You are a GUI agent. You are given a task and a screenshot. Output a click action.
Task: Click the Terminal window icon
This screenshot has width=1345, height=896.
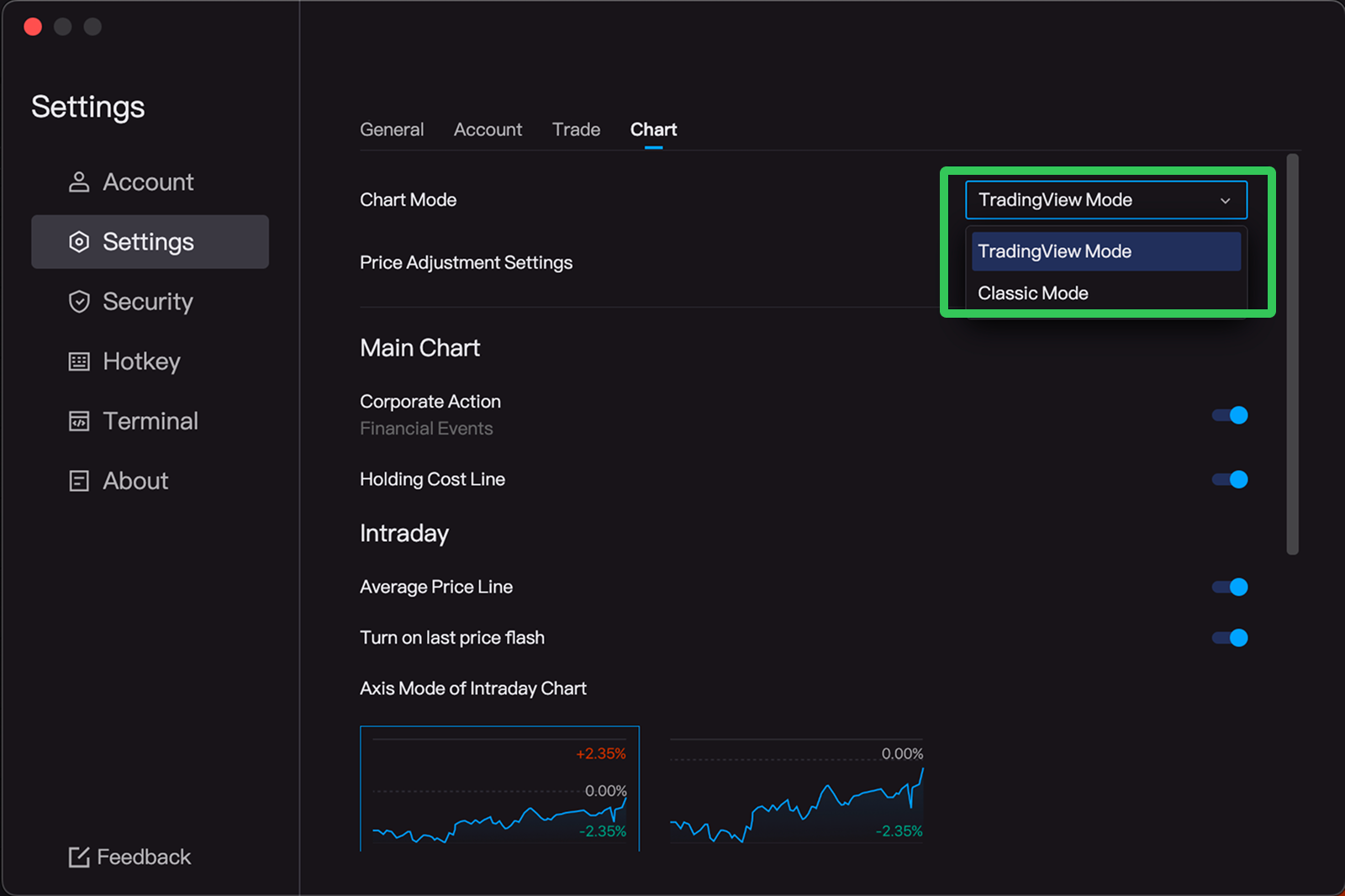click(x=79, y=421)
